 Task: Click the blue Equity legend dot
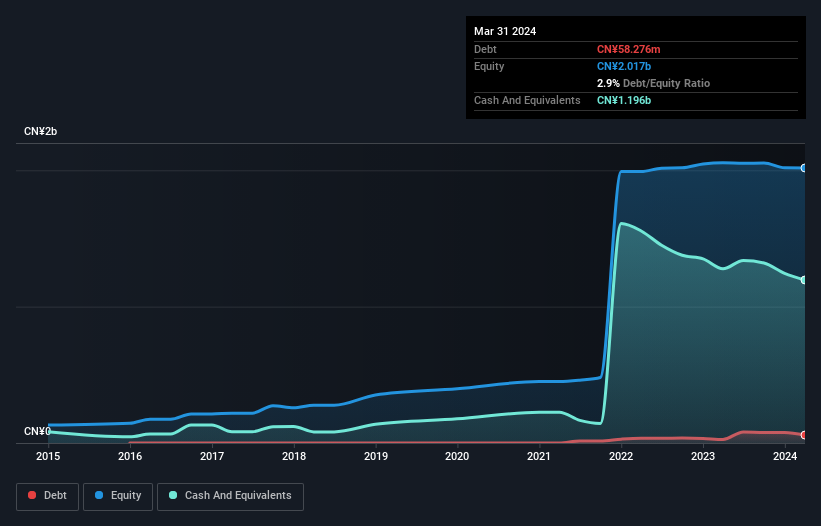(x=98, y=495)
